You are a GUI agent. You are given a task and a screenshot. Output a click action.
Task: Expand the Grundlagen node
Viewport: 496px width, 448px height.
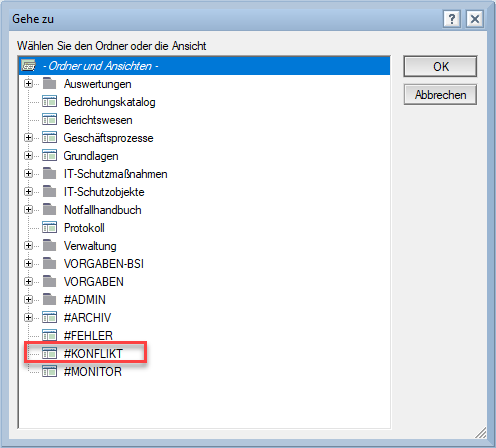point(28,156)
